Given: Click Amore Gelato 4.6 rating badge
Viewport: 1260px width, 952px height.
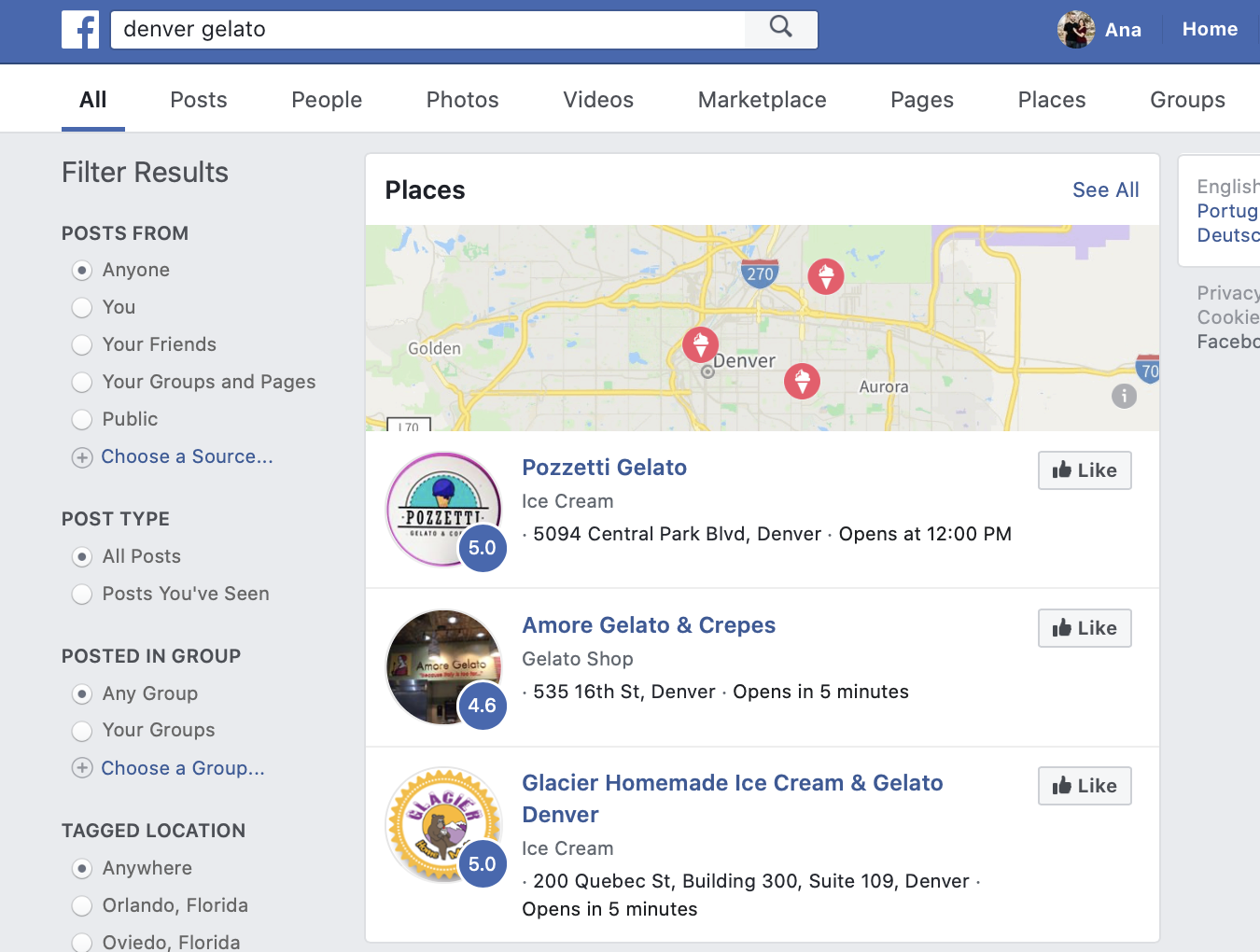Looking at the screenshot, I should [x=483, y=706].
